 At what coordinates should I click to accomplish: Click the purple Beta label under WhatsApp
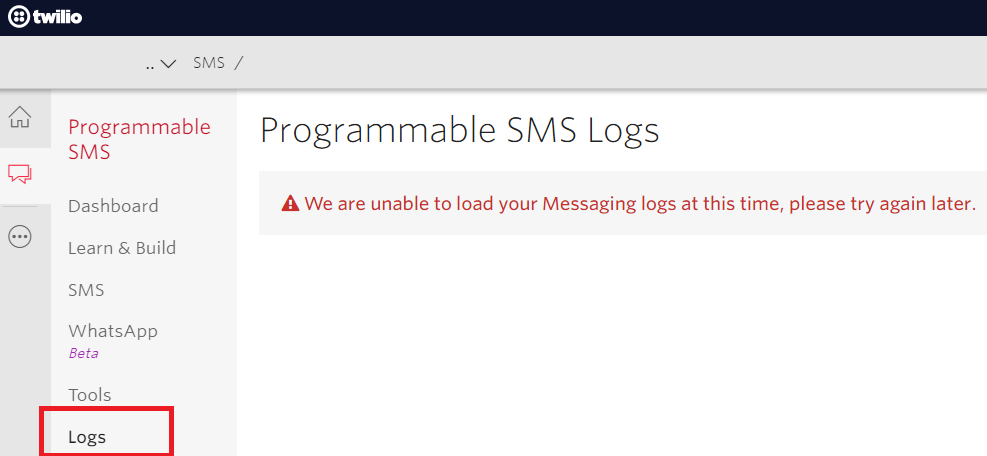click(83, 353)
